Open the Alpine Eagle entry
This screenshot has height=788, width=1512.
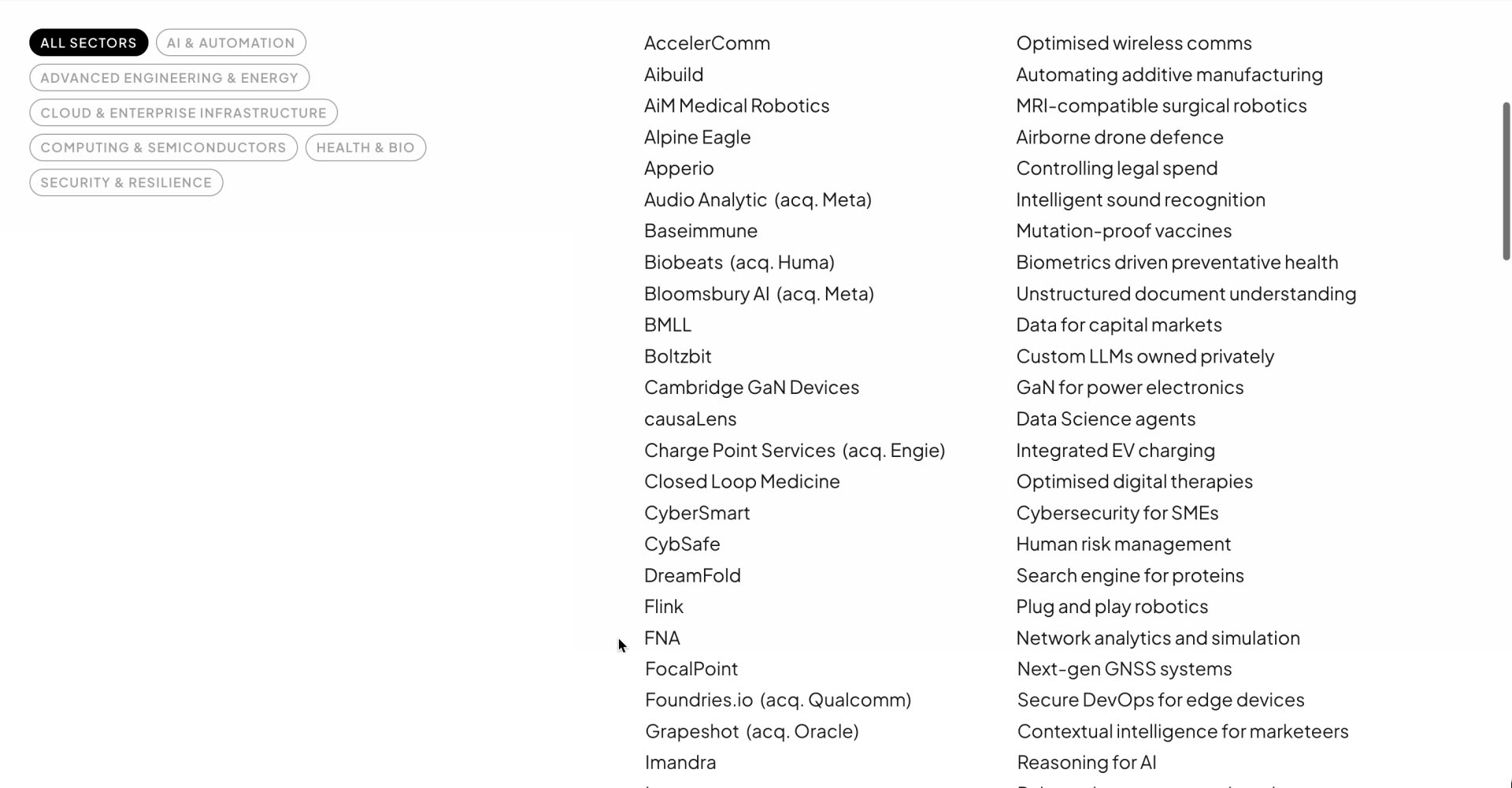click(697, 136)
